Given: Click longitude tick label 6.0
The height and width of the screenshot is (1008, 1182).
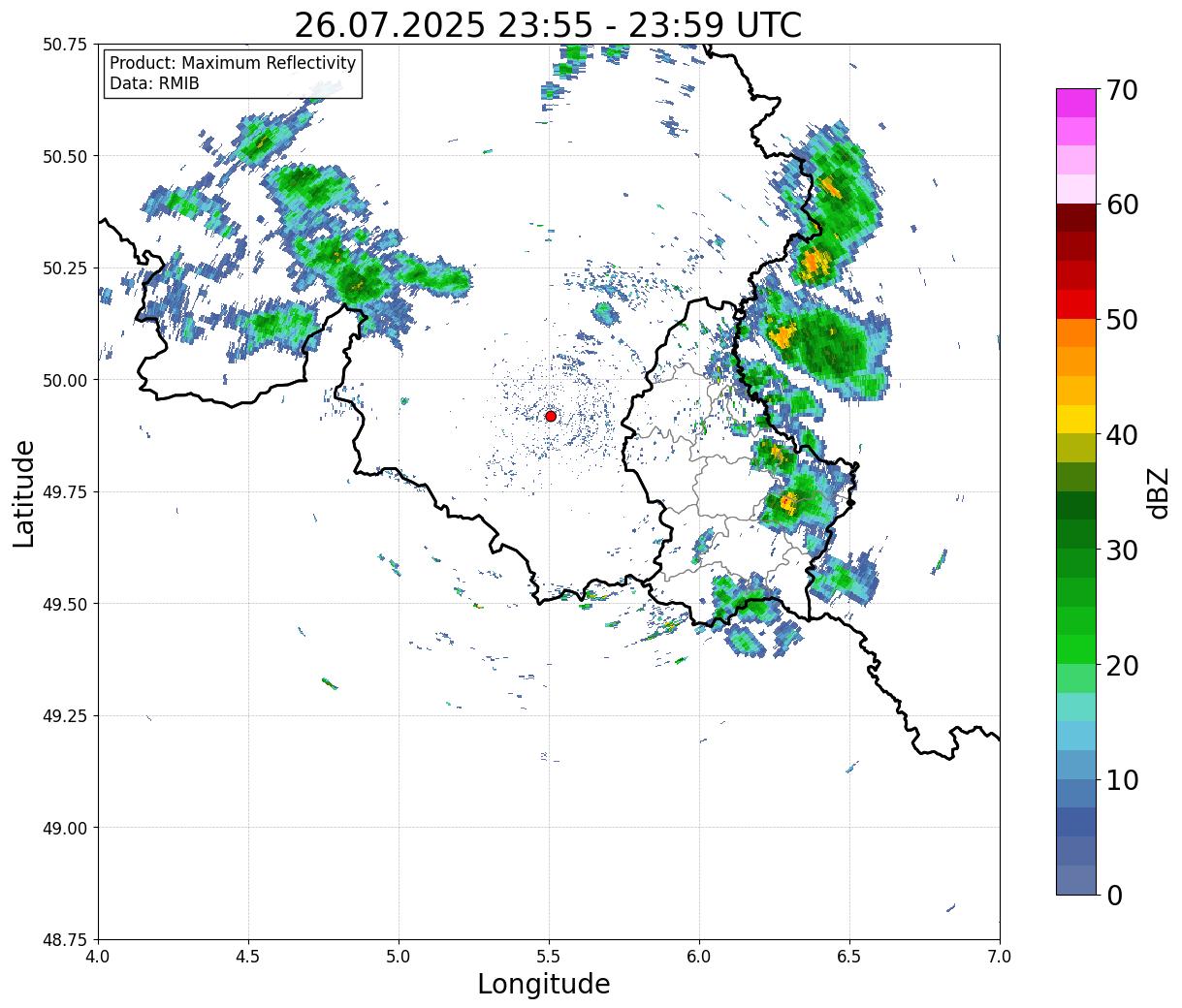Looking at the screenshot, I should click(699, 956).
